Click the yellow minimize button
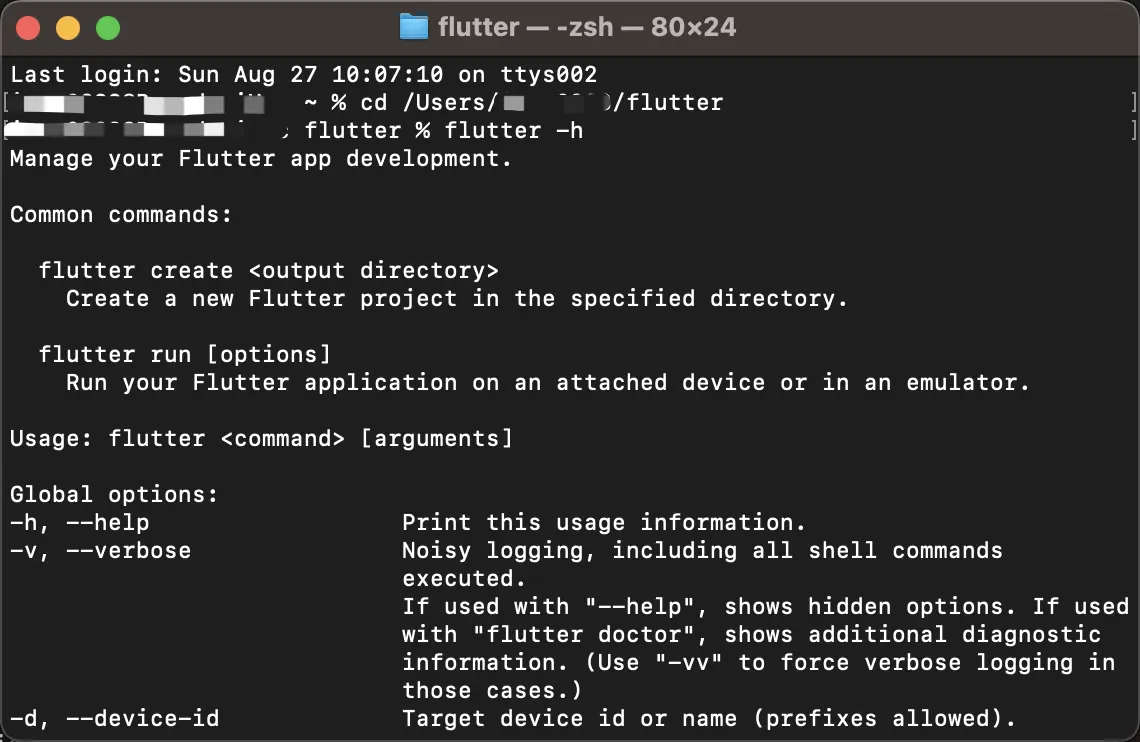This screenshot has width=1140, height=742. [68, 28]
